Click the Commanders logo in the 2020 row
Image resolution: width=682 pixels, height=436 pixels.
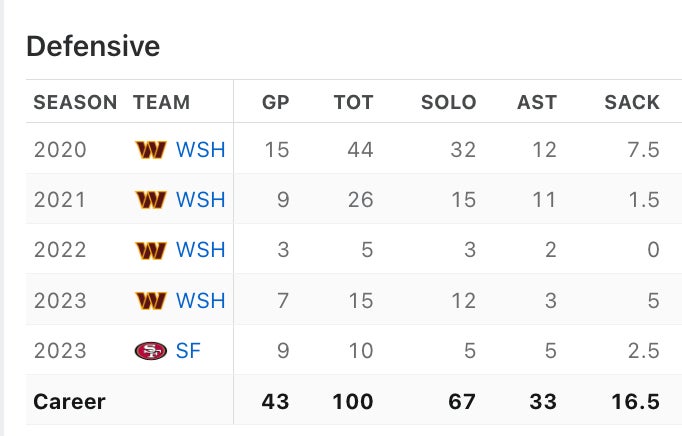point(150,150)
